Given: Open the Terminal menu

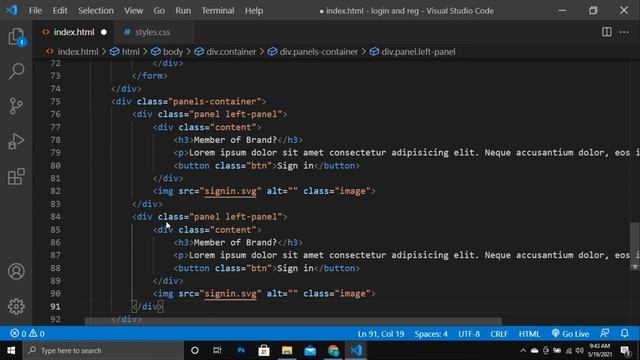Looking at the screenshot, I should point(218,11).
